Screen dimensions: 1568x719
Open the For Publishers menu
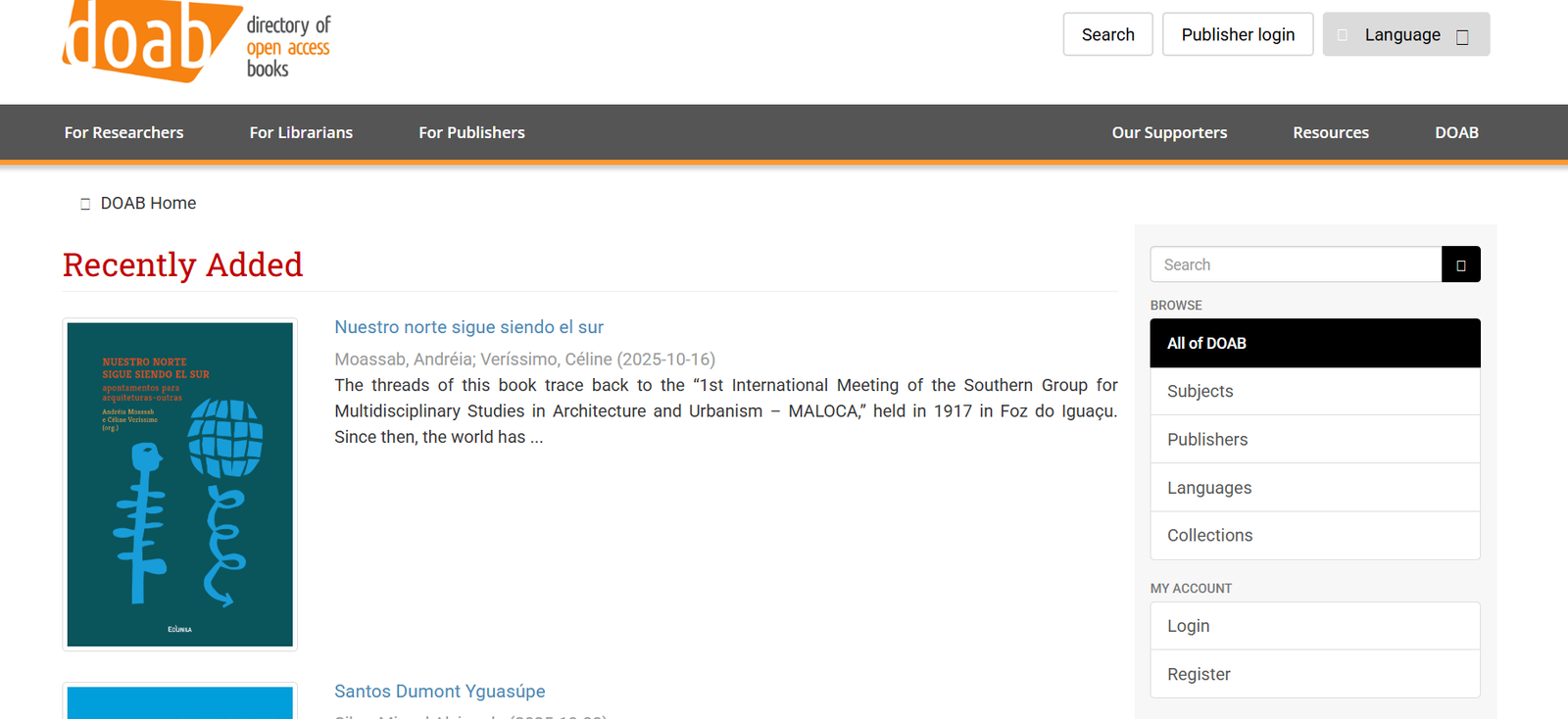(471, 132)
